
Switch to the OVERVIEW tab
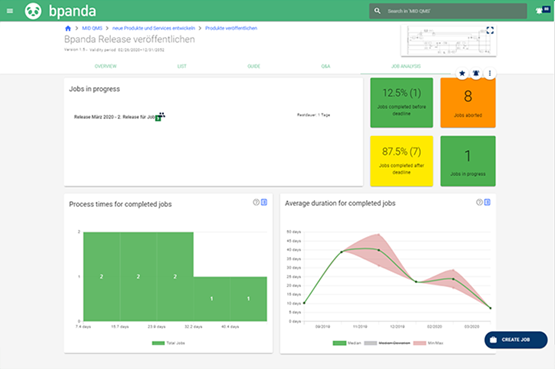[105, 66]
